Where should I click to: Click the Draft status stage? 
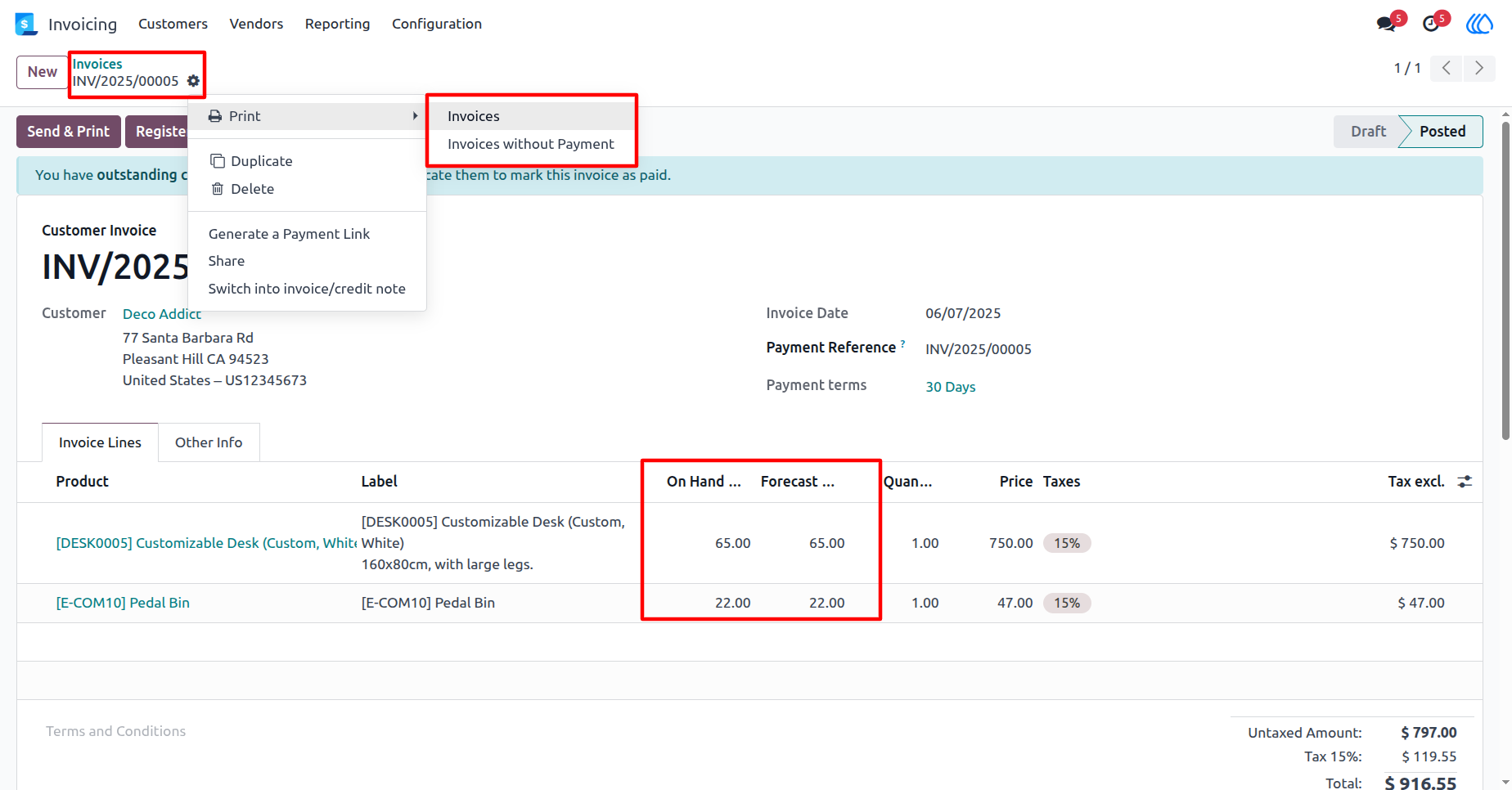click(x=1368, y=132)
